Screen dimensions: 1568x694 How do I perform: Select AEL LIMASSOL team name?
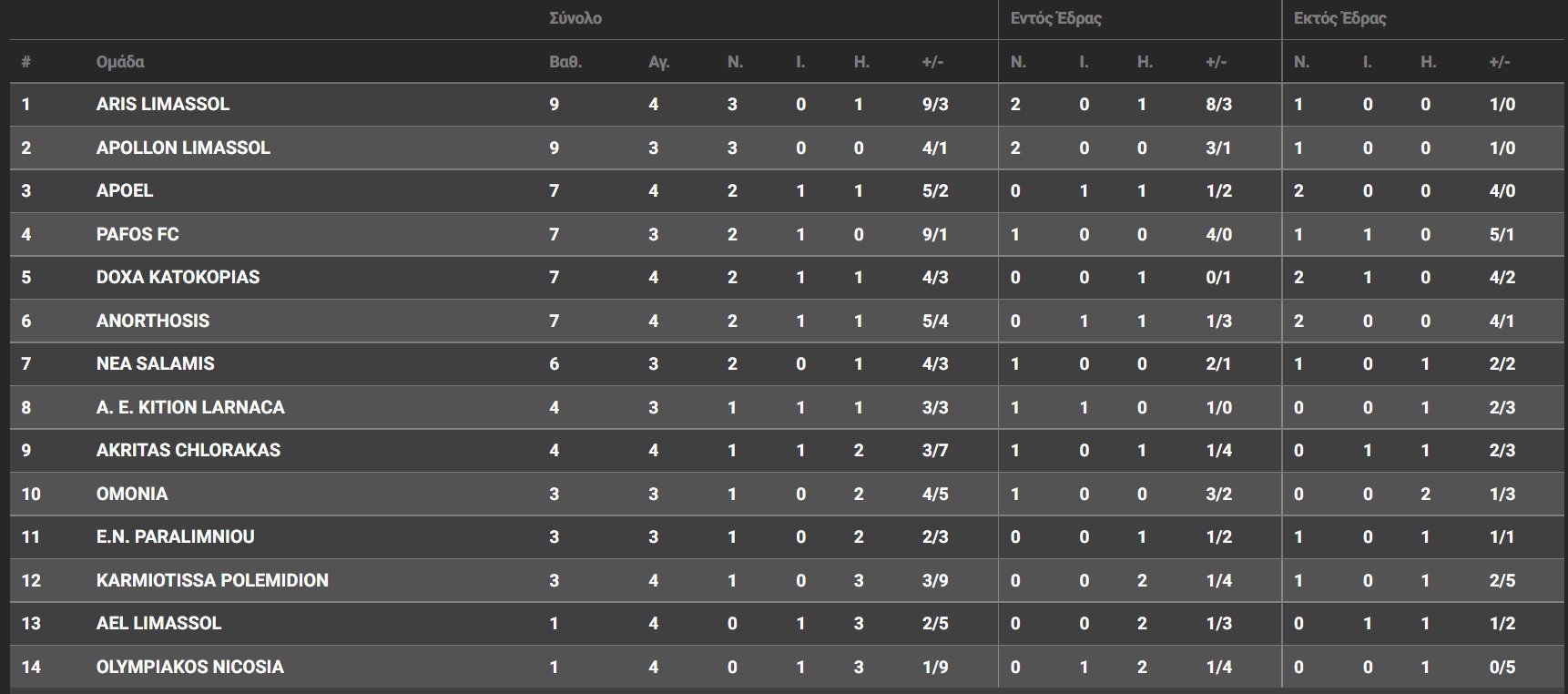(x=159, y=624)
